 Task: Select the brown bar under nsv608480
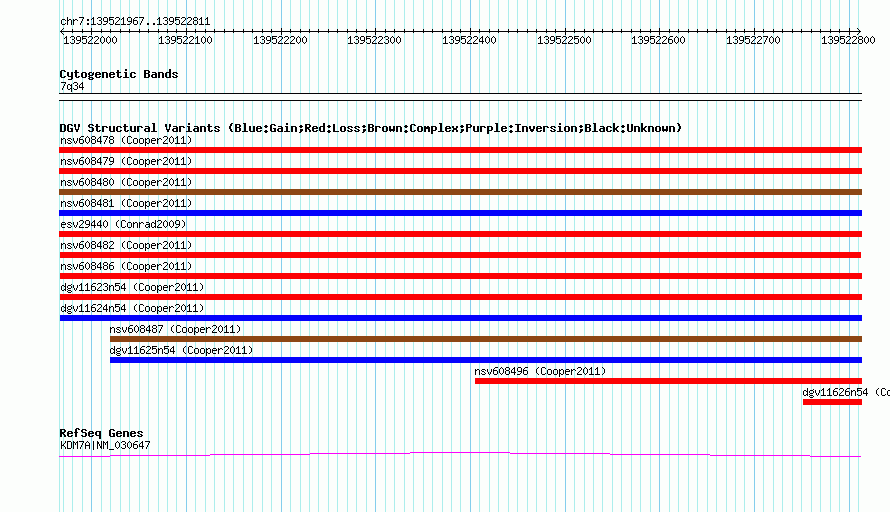(460, 192)
